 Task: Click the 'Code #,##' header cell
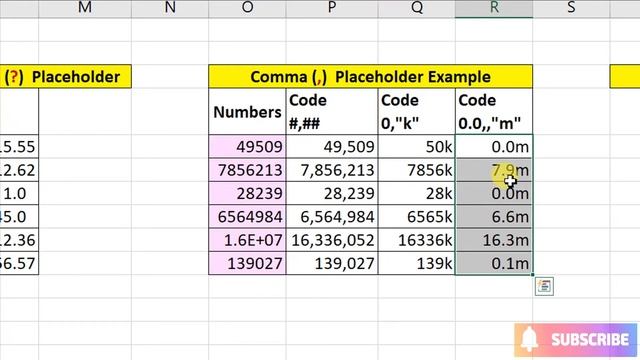tap(332, 111)
